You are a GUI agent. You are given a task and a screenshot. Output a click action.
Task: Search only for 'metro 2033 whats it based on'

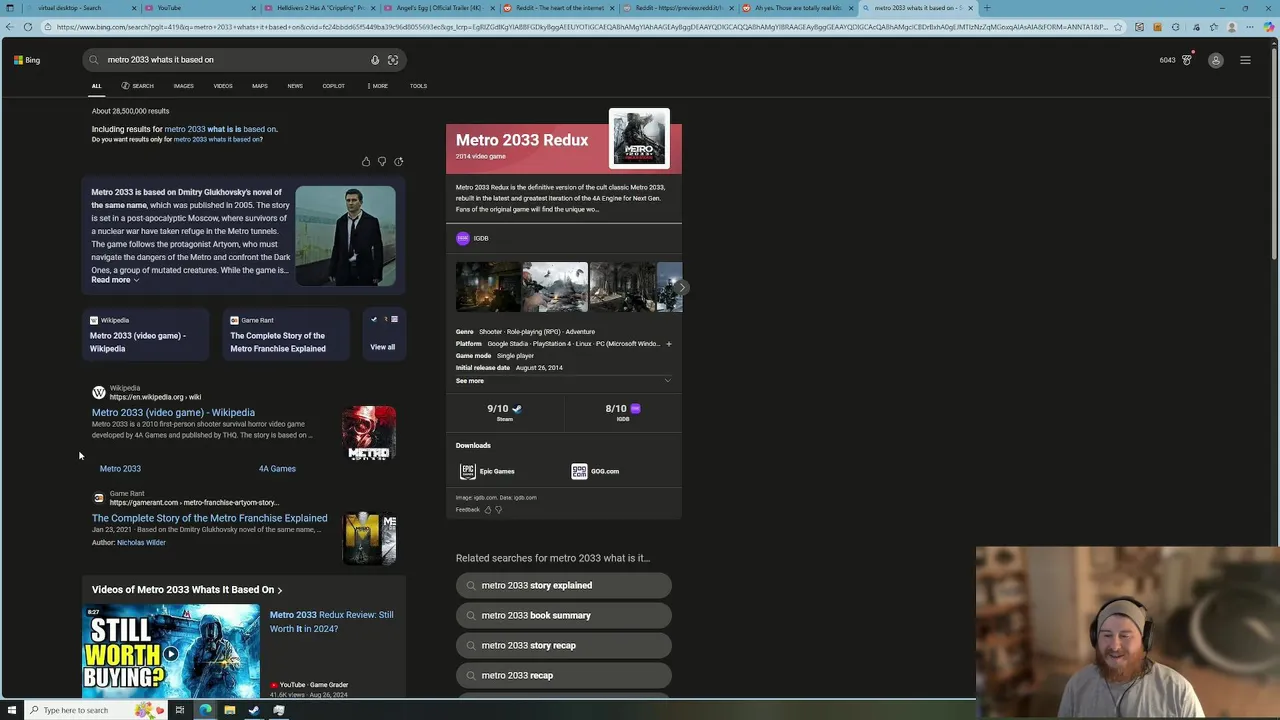click(216, 140)
